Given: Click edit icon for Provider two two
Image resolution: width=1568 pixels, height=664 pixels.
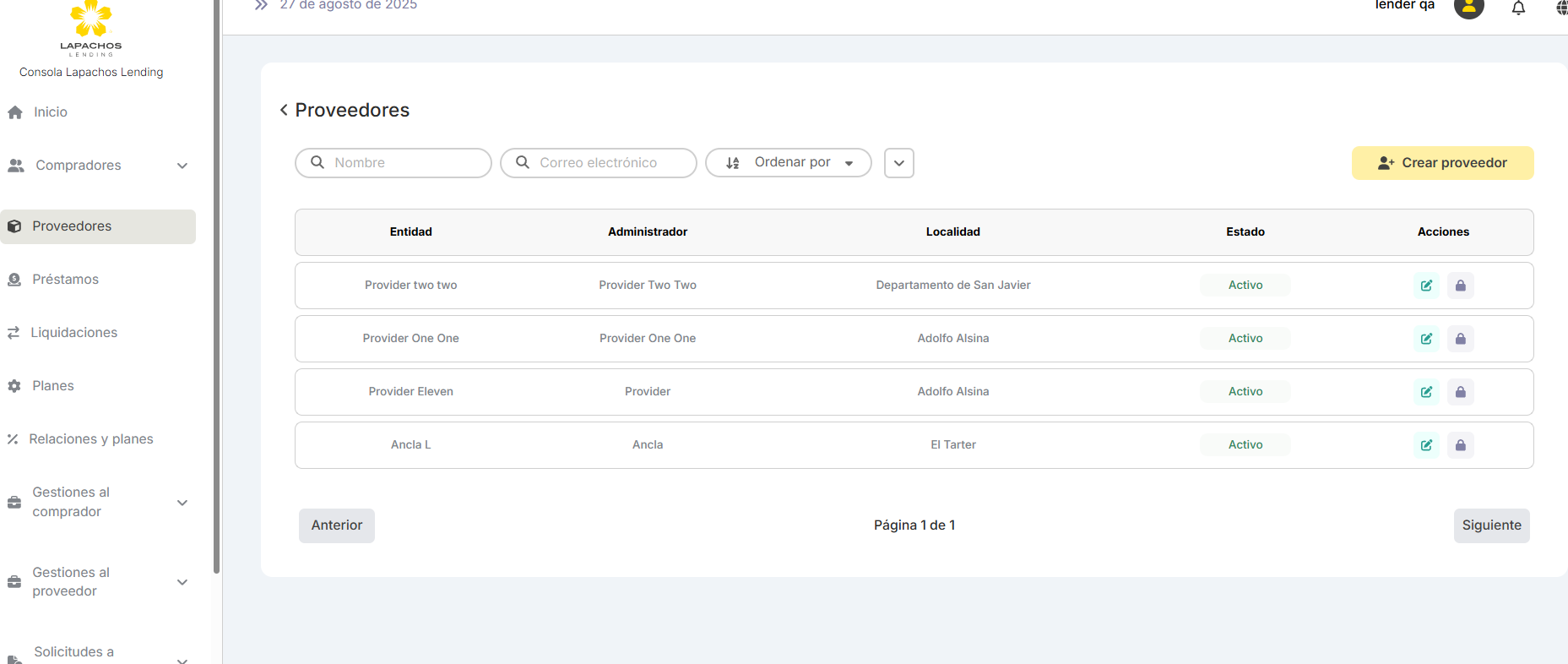Looking at the screenshot, I should click(x=1426, y=286).
